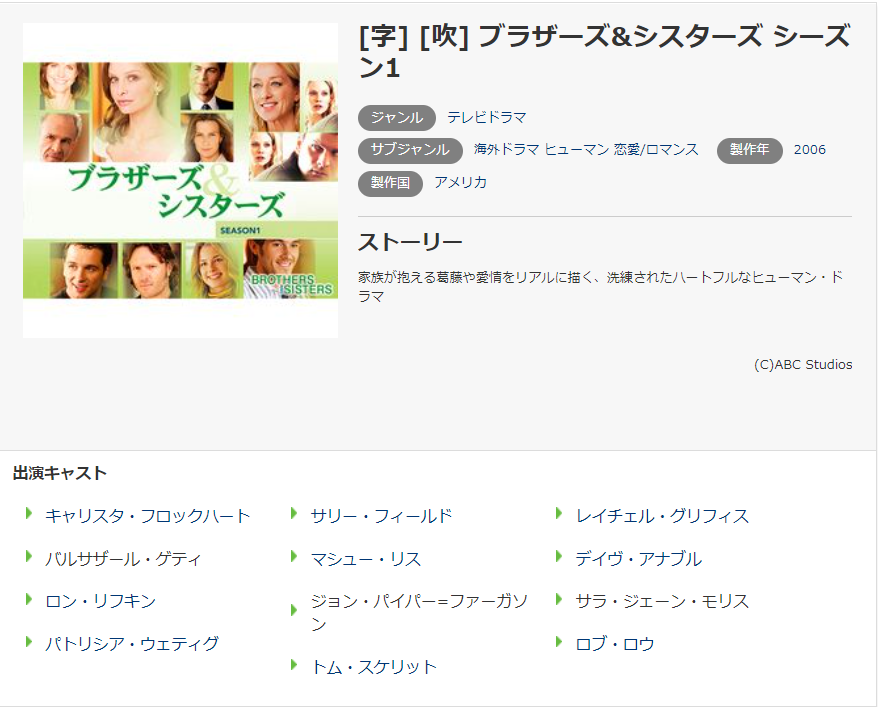Click the story description starting 家族が抱える葛藤

point(600,287)
